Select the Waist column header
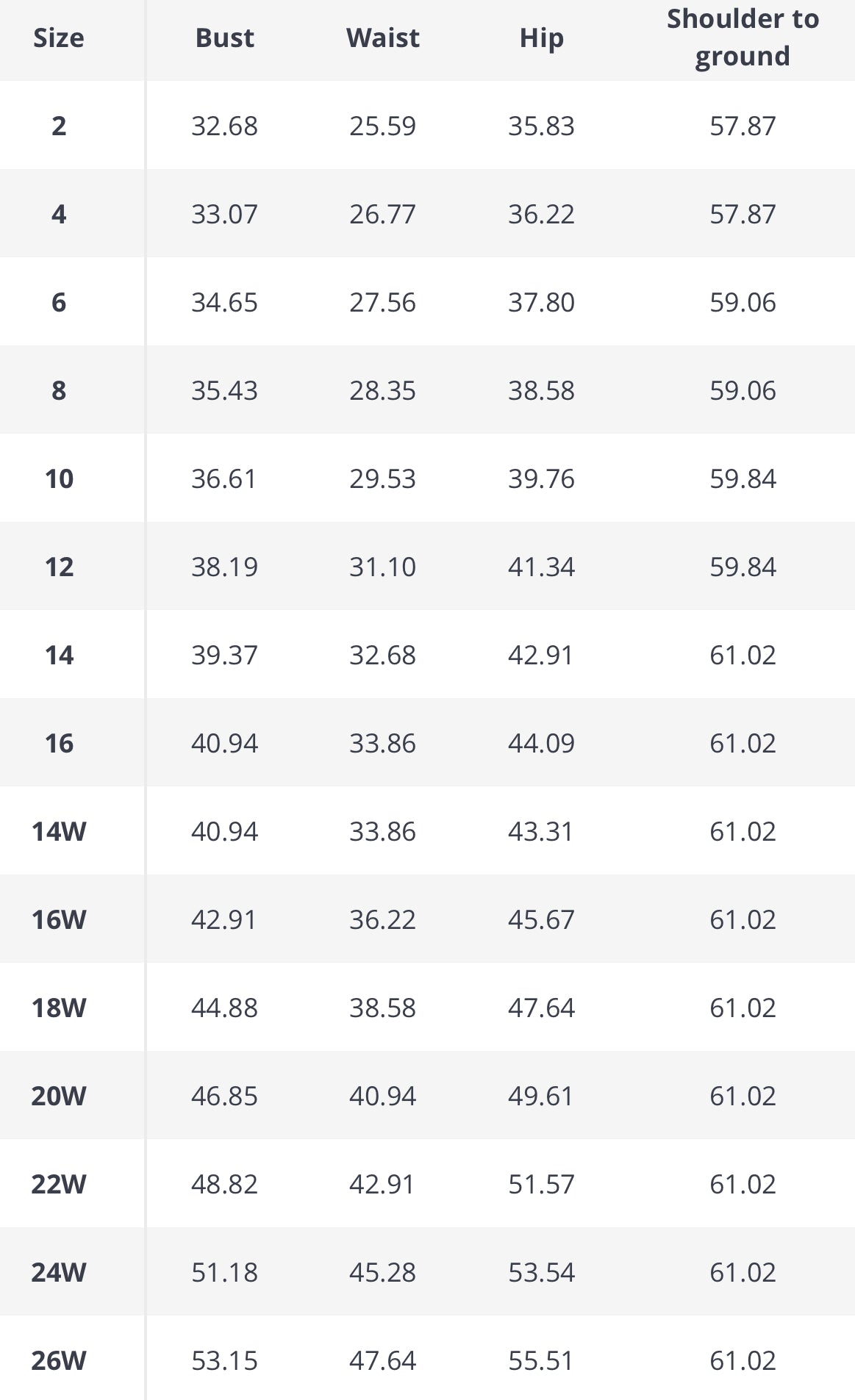The width and height of the screenshot is (855, 1400). pyautogui.click(x=382, y=38)
